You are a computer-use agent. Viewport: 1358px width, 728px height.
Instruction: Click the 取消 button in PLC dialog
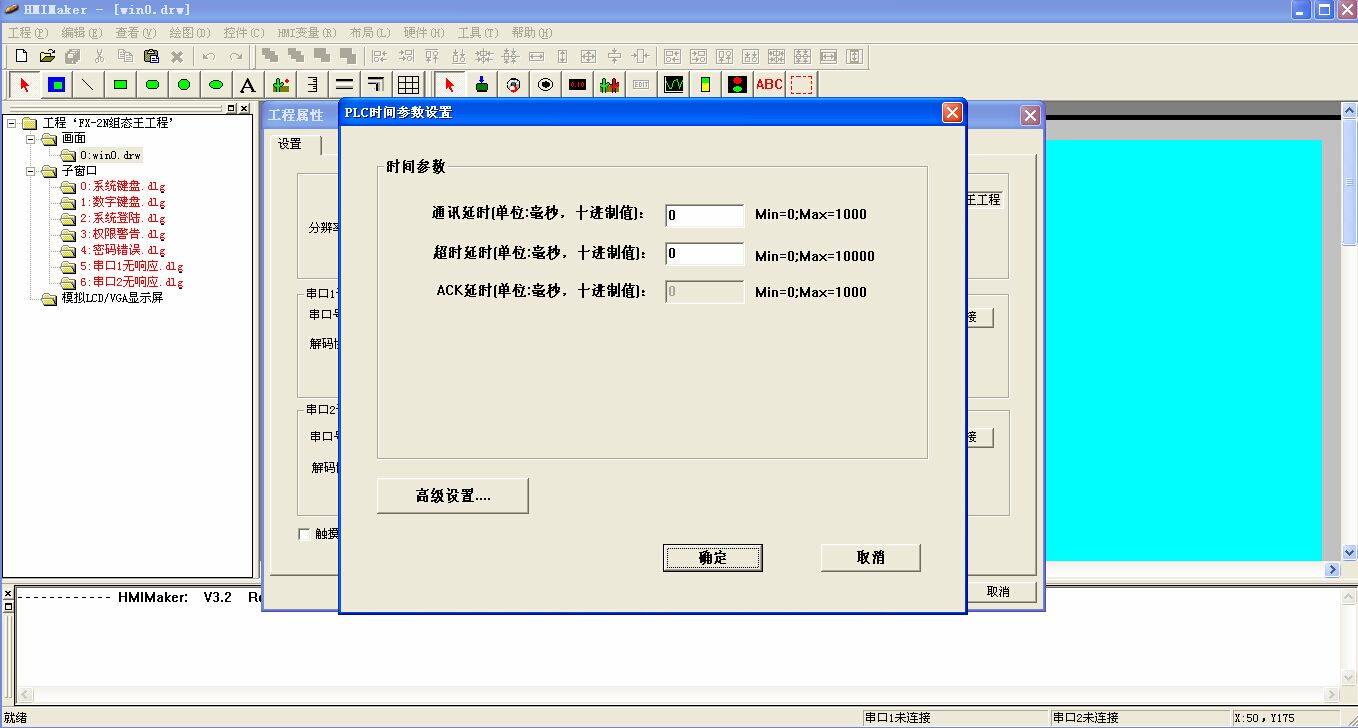pyautogui.click(x=870, y=558)
